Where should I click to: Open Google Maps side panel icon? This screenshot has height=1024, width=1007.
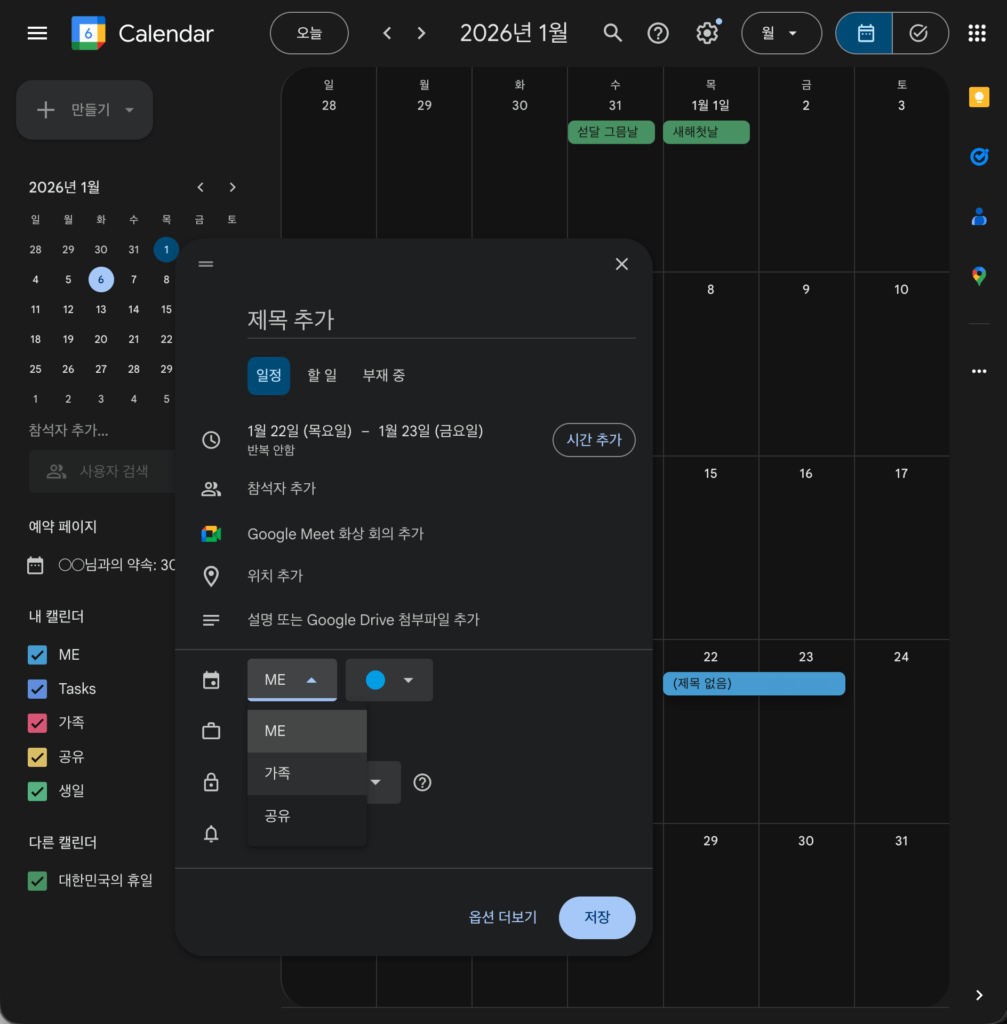pos(979,276)
